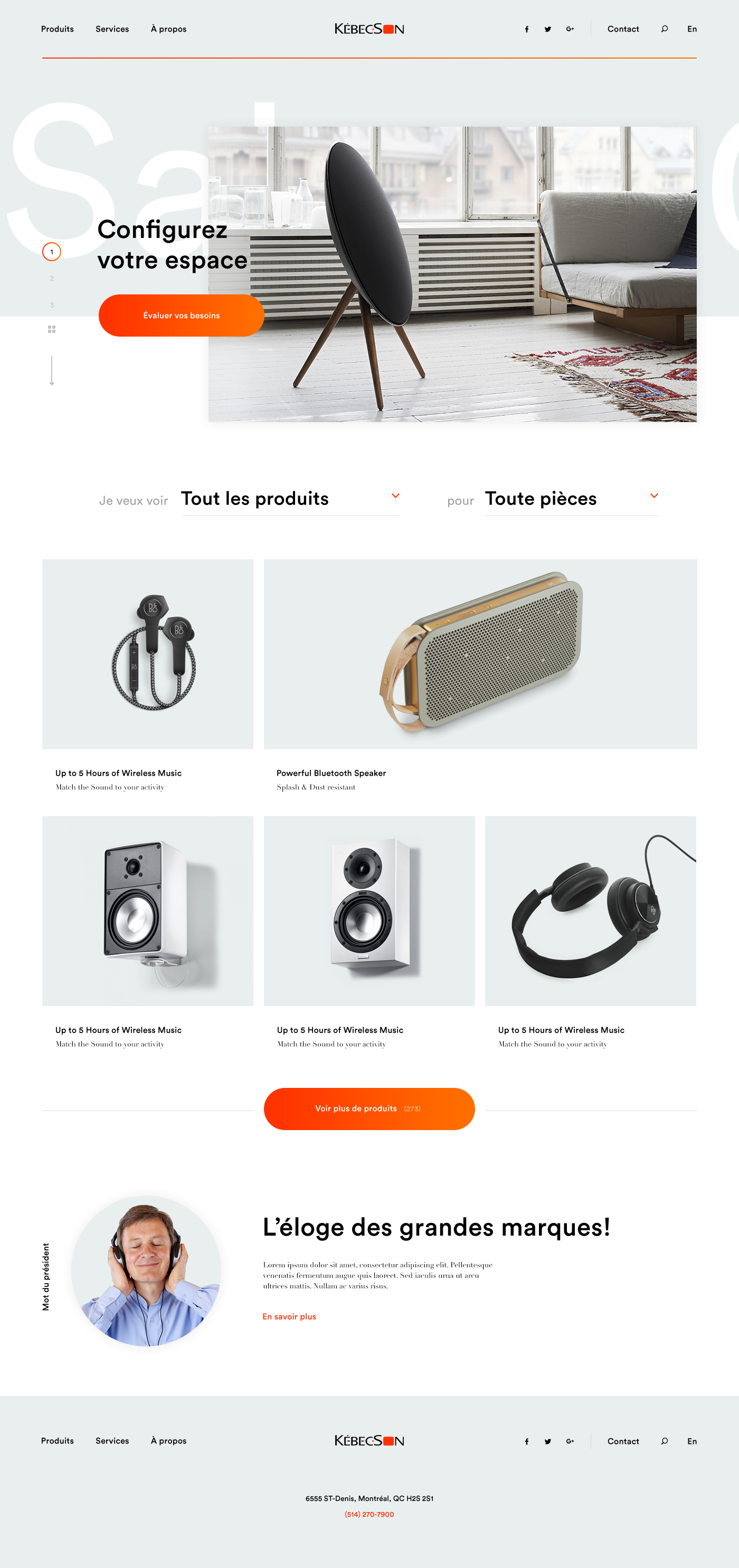The width and height of the screenshot is (739, 1568).
Task: Follow the 'En savoir plus' link
Action: (289, 1316)
